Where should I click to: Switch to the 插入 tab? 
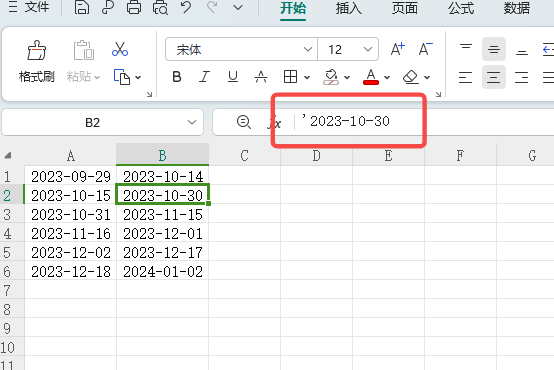(x=349, y=8)
